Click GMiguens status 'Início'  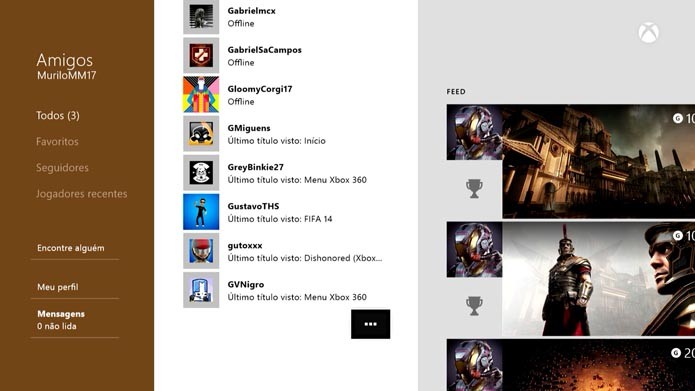click(x=277, y=141)
